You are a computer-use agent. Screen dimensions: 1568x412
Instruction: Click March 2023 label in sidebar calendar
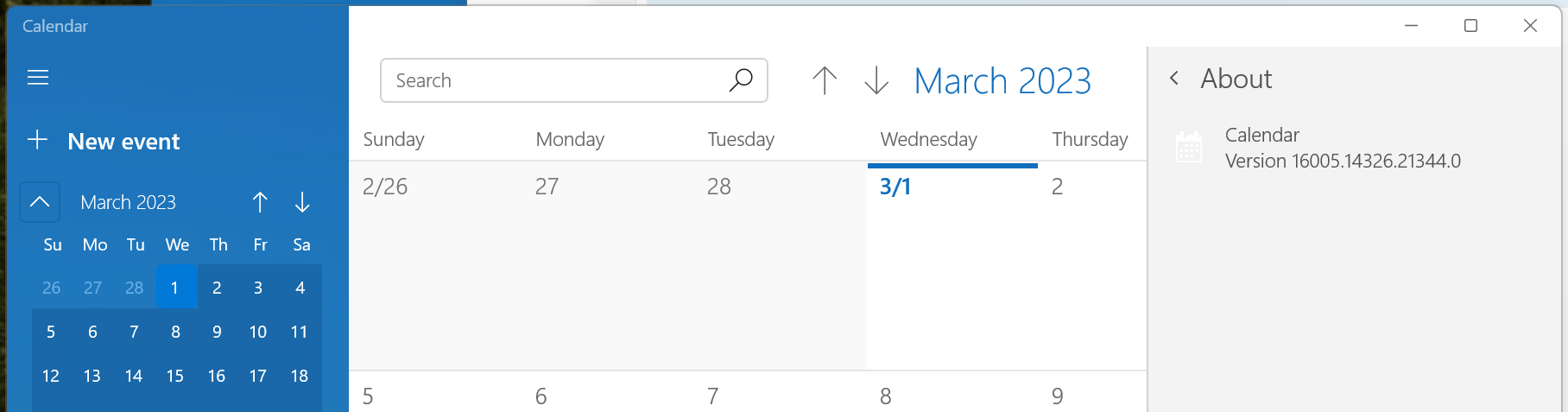128,202
